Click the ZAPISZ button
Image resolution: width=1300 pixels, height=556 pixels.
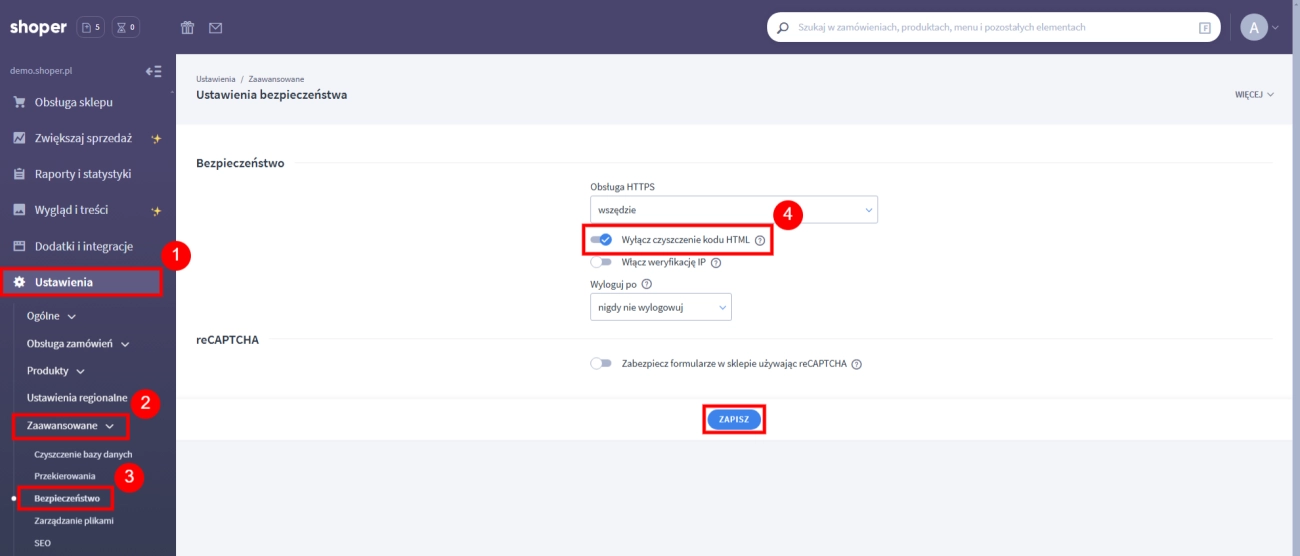(x=734, y=420)
